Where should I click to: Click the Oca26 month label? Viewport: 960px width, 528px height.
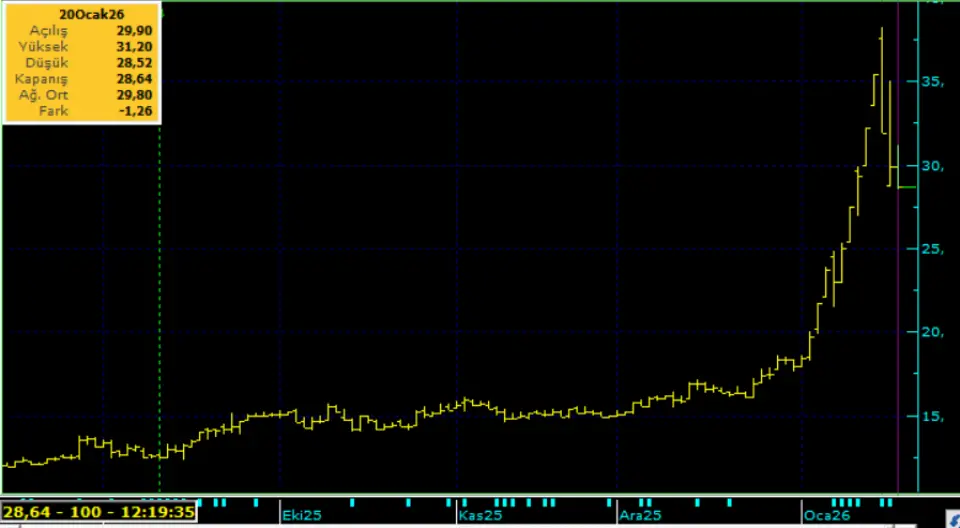pos(822,515)
